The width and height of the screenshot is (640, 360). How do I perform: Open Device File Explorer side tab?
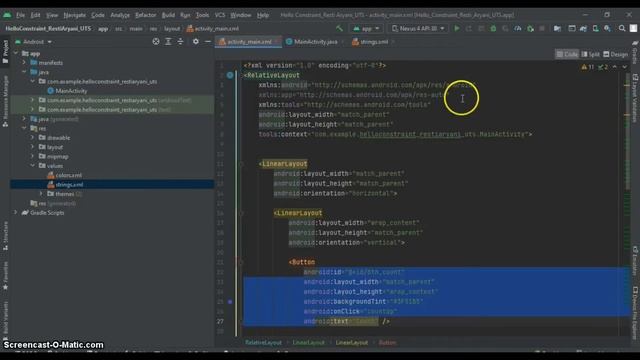(635, 312)
